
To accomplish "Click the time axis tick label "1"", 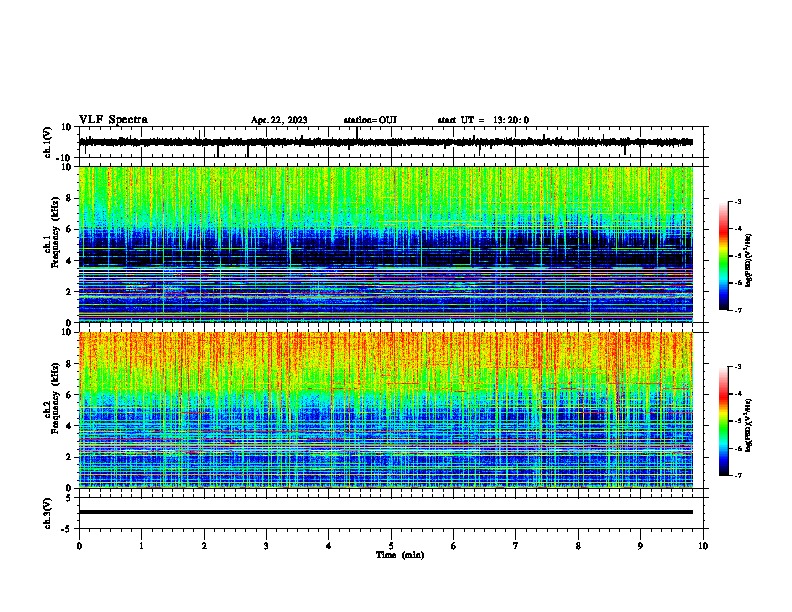I will pyautogui.click(x=142, y=546).
